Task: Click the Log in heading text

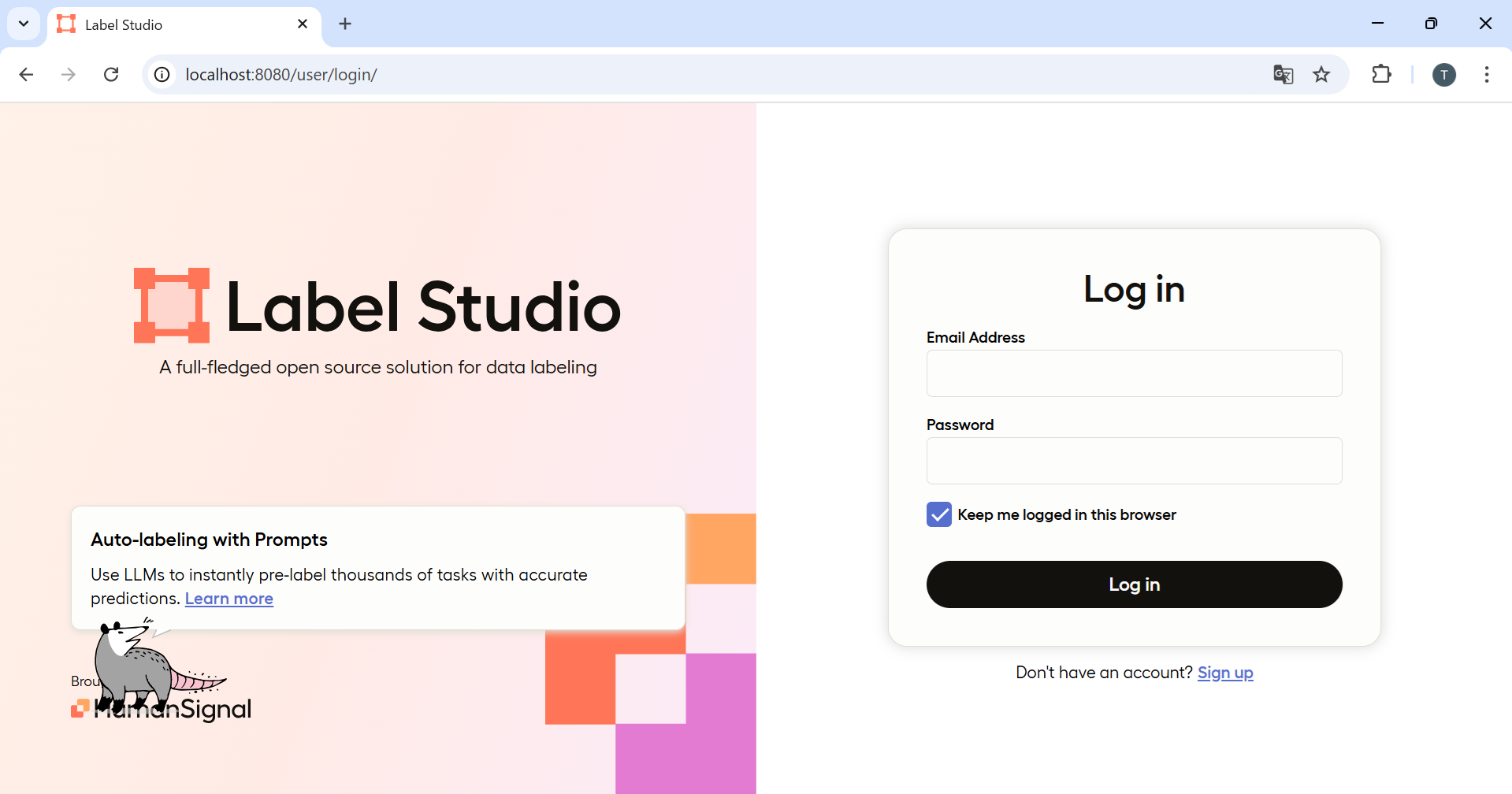Action: coord(1134,289)
